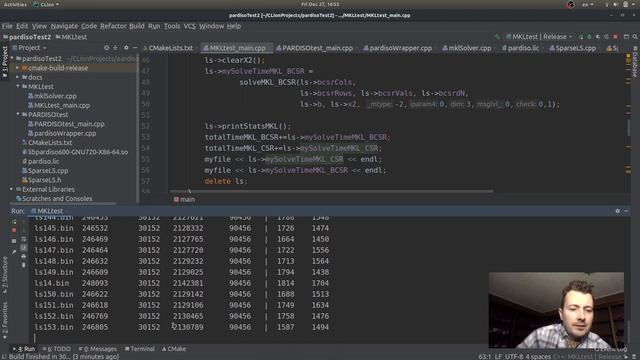640x360 pixels.
Task: Click MKLtest breadcrumb in navigation bar
Action: pyautogui.click(x=71, y=37)
